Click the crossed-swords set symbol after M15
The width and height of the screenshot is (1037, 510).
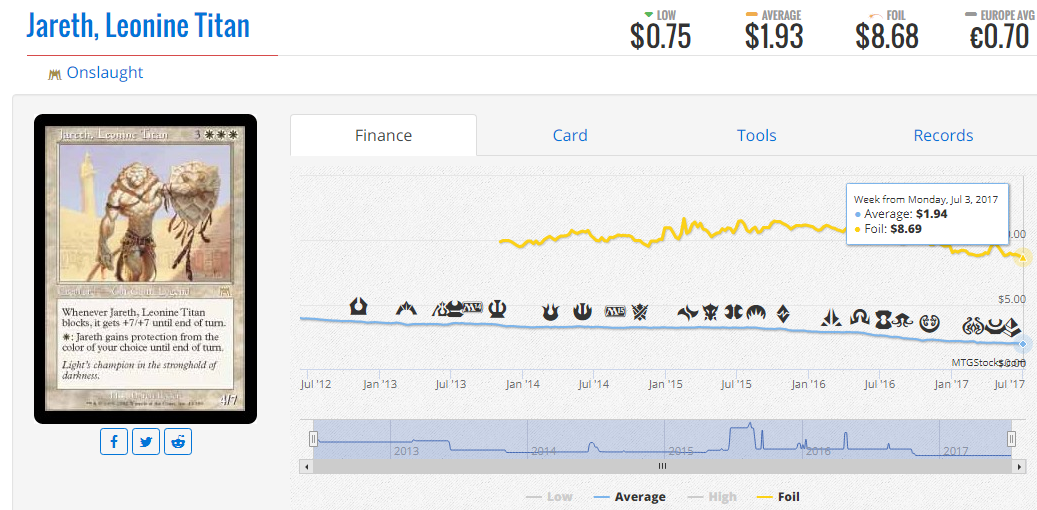point(641,311)
